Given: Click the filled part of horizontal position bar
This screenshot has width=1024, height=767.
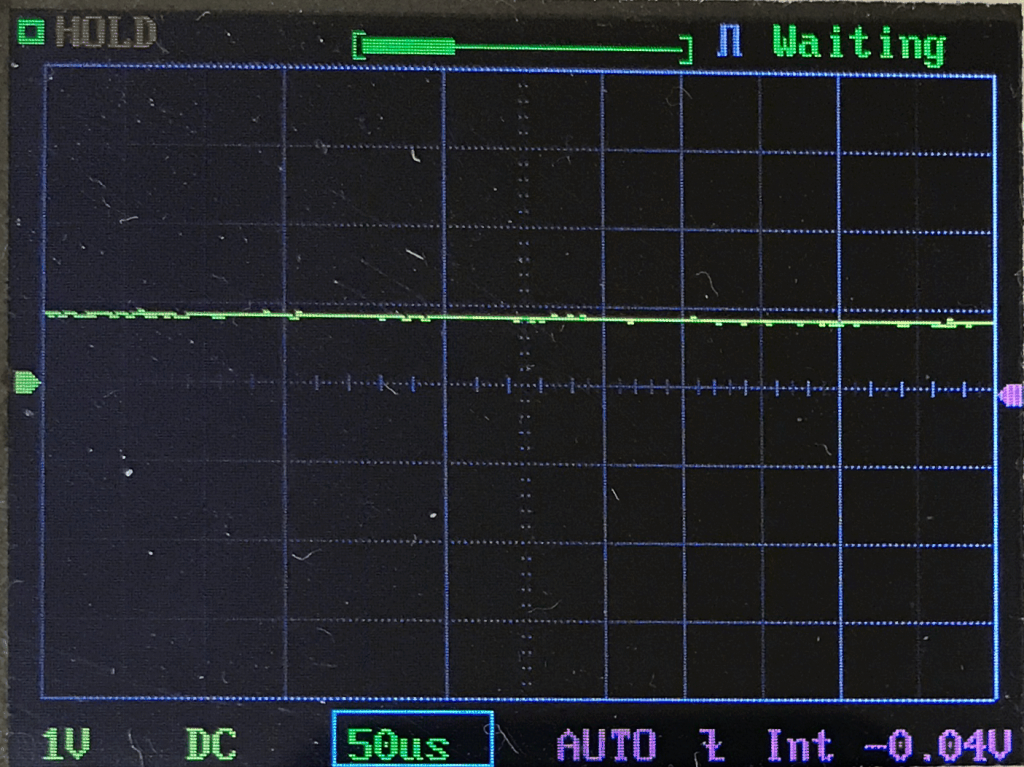Looking at the screenshot, I should 410,46.
